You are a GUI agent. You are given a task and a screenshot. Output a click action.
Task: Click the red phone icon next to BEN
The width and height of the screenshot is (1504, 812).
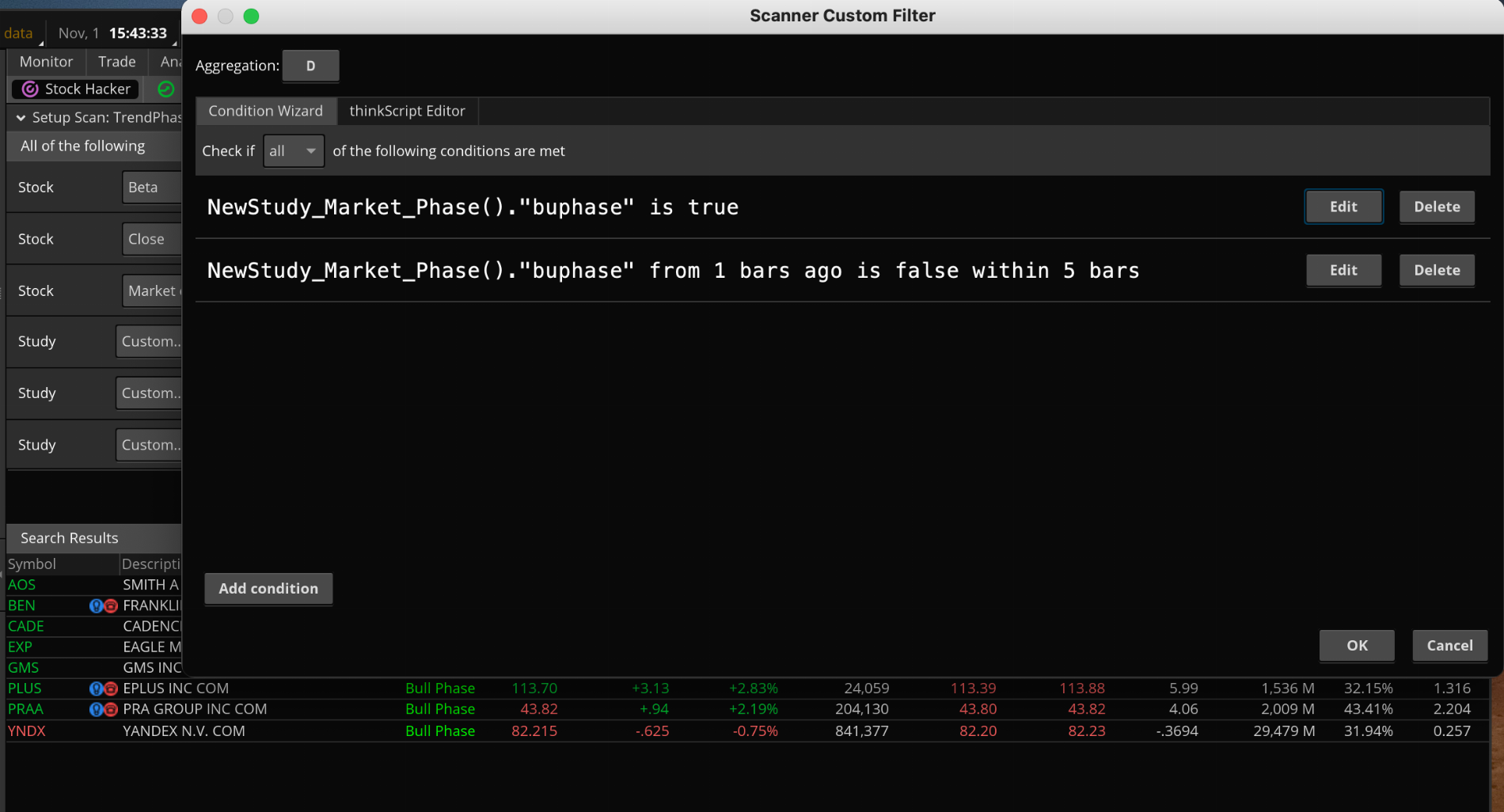click(111, 606)
